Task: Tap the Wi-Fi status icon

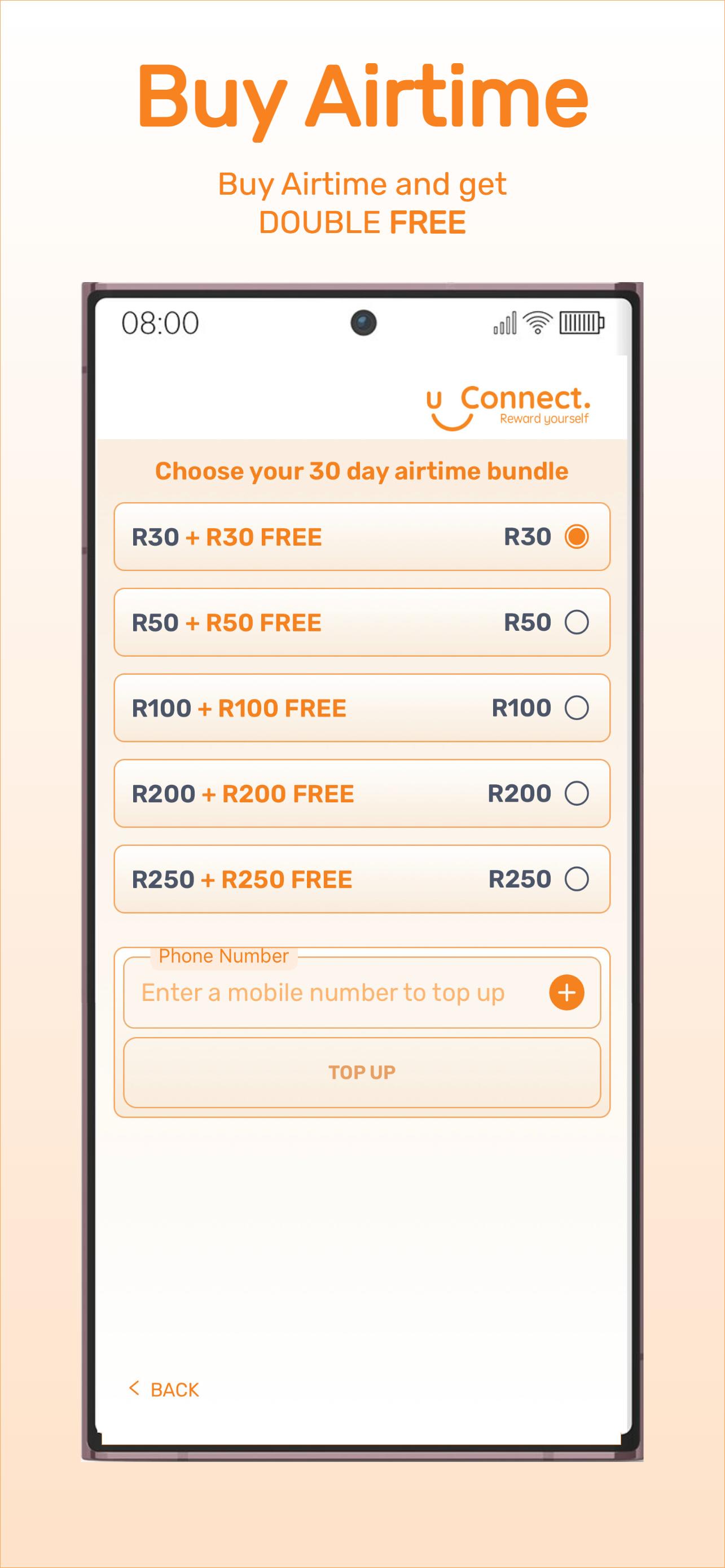Action: 538,323
